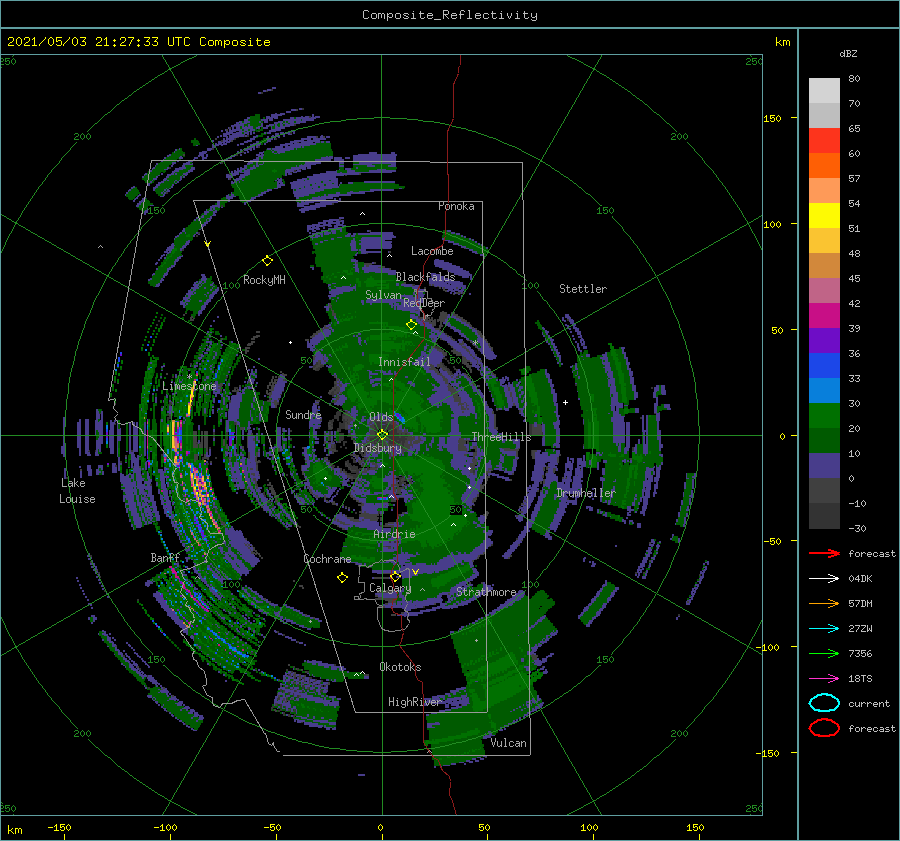Click the yellow radar site marker at center
The height and width of the screenshot is (841, 900).
coord(382,435)
